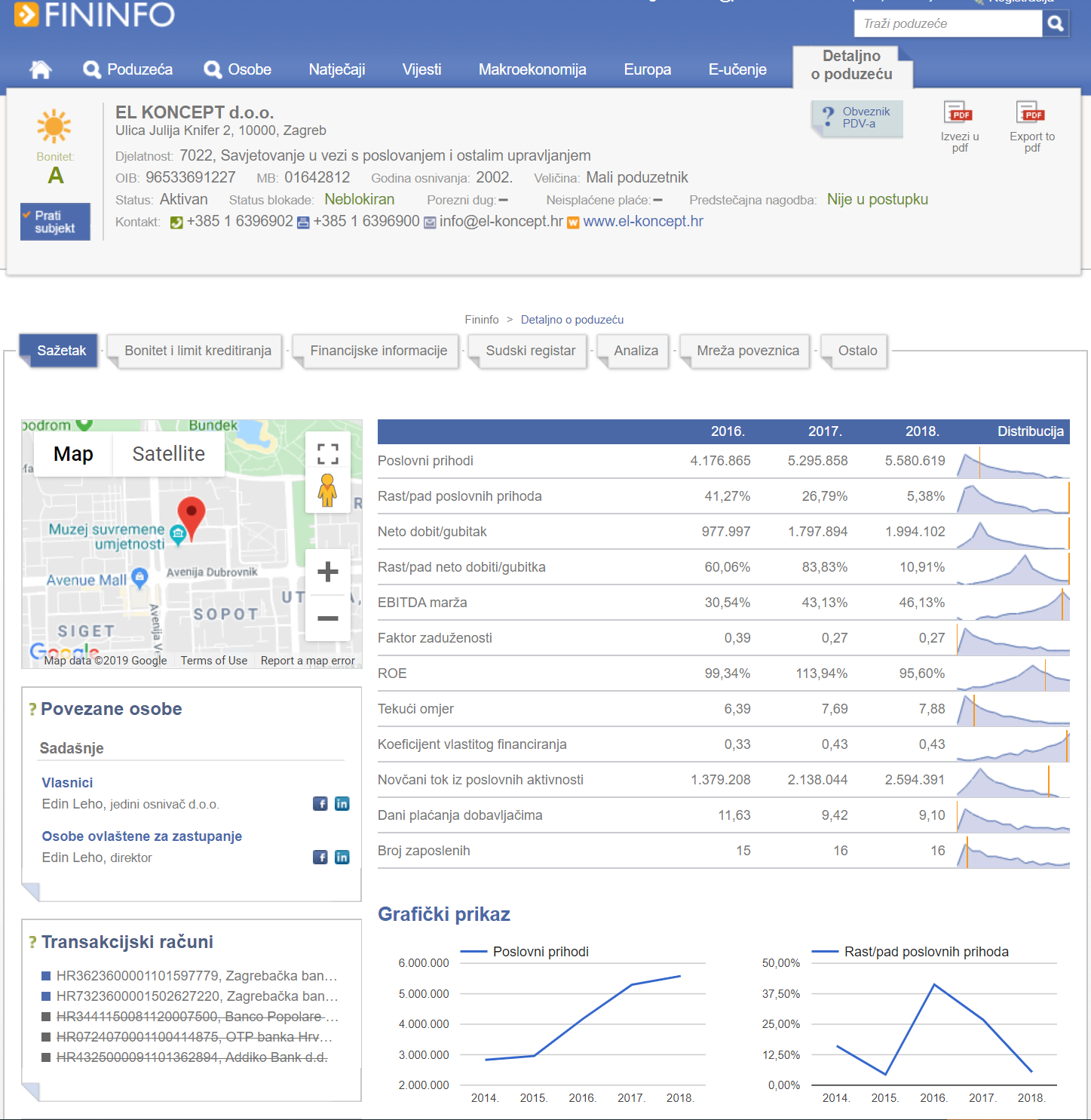The image size is (1091, 1120).
Task: Click the Export to pdf icon
Action: (x=1031, y=114)
